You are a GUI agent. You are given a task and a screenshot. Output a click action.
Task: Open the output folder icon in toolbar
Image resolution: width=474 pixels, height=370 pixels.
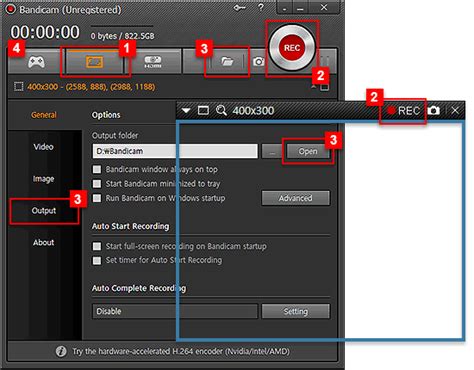click(x=227, y=61)
